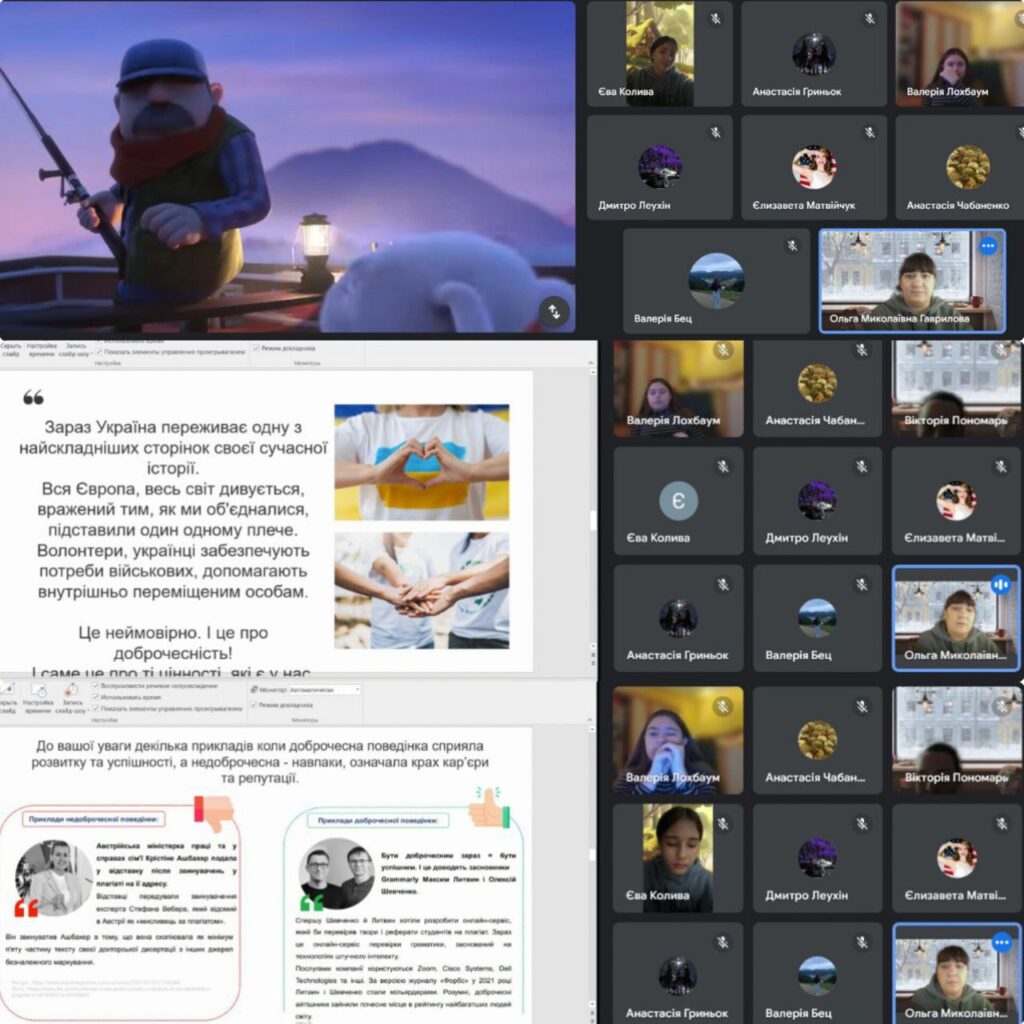The image size is (1024, 1024).
Task: Click Анастасія Гриньок's muted mic icon, middle grid
Action: (x=723, y=584)
